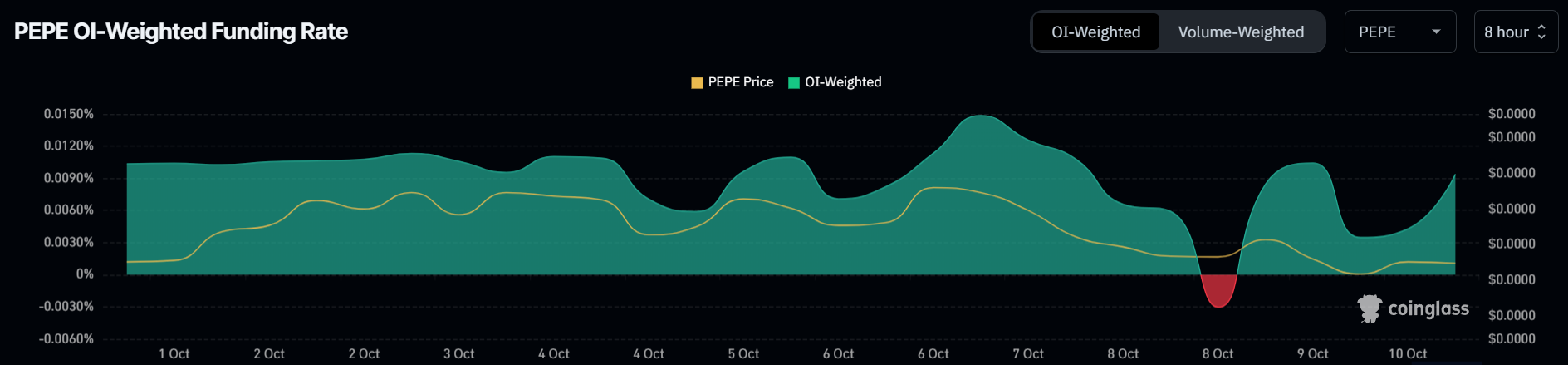Click the 10 Oct date label

1408,353
